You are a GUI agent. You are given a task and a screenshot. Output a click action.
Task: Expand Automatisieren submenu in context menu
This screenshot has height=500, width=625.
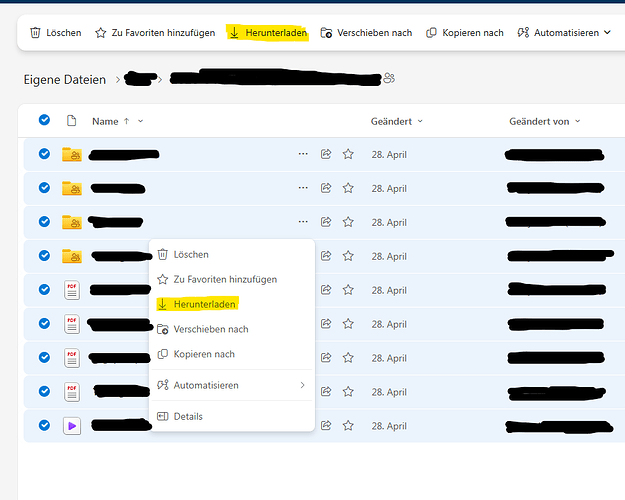click(232, 385)
